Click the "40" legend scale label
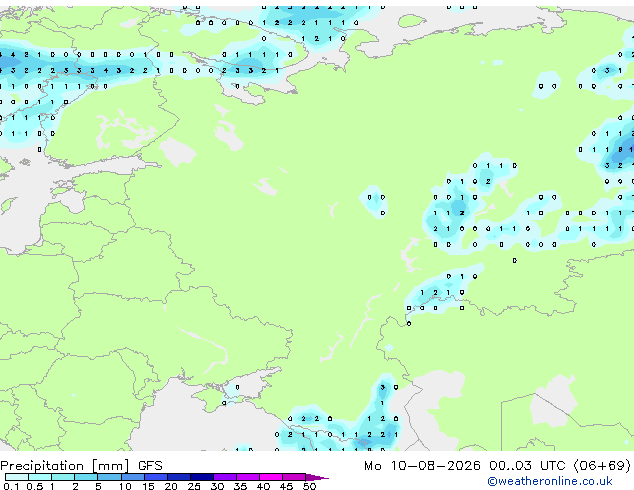Viewport: 634px width, 490px height. 263,486
